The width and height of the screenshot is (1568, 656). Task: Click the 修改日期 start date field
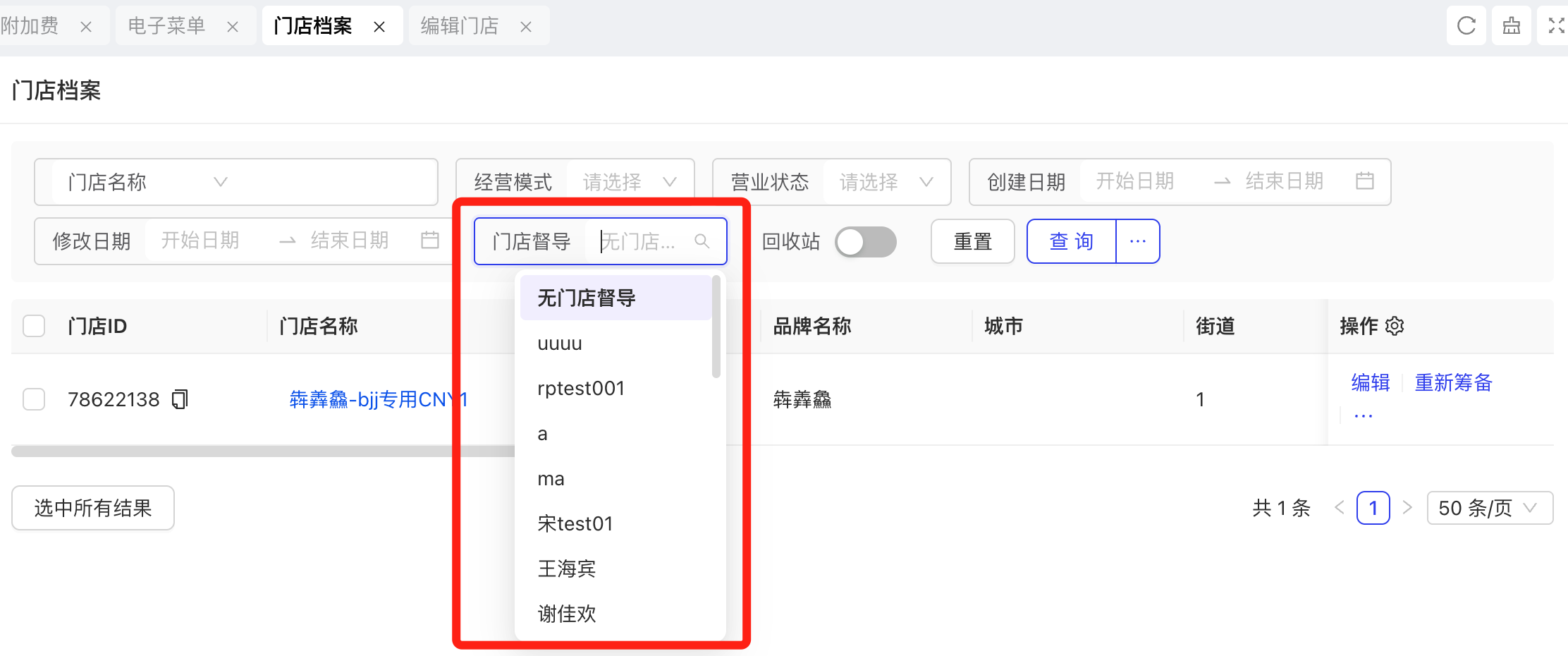[201, 241]
